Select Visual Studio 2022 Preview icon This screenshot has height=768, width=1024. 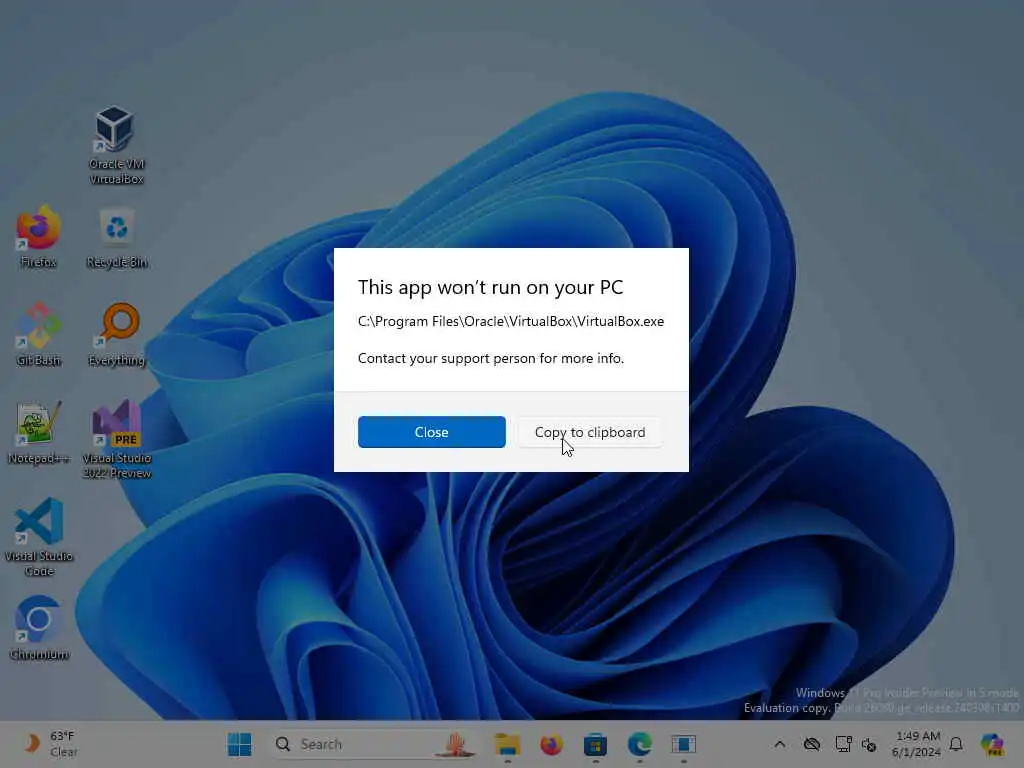117,439
